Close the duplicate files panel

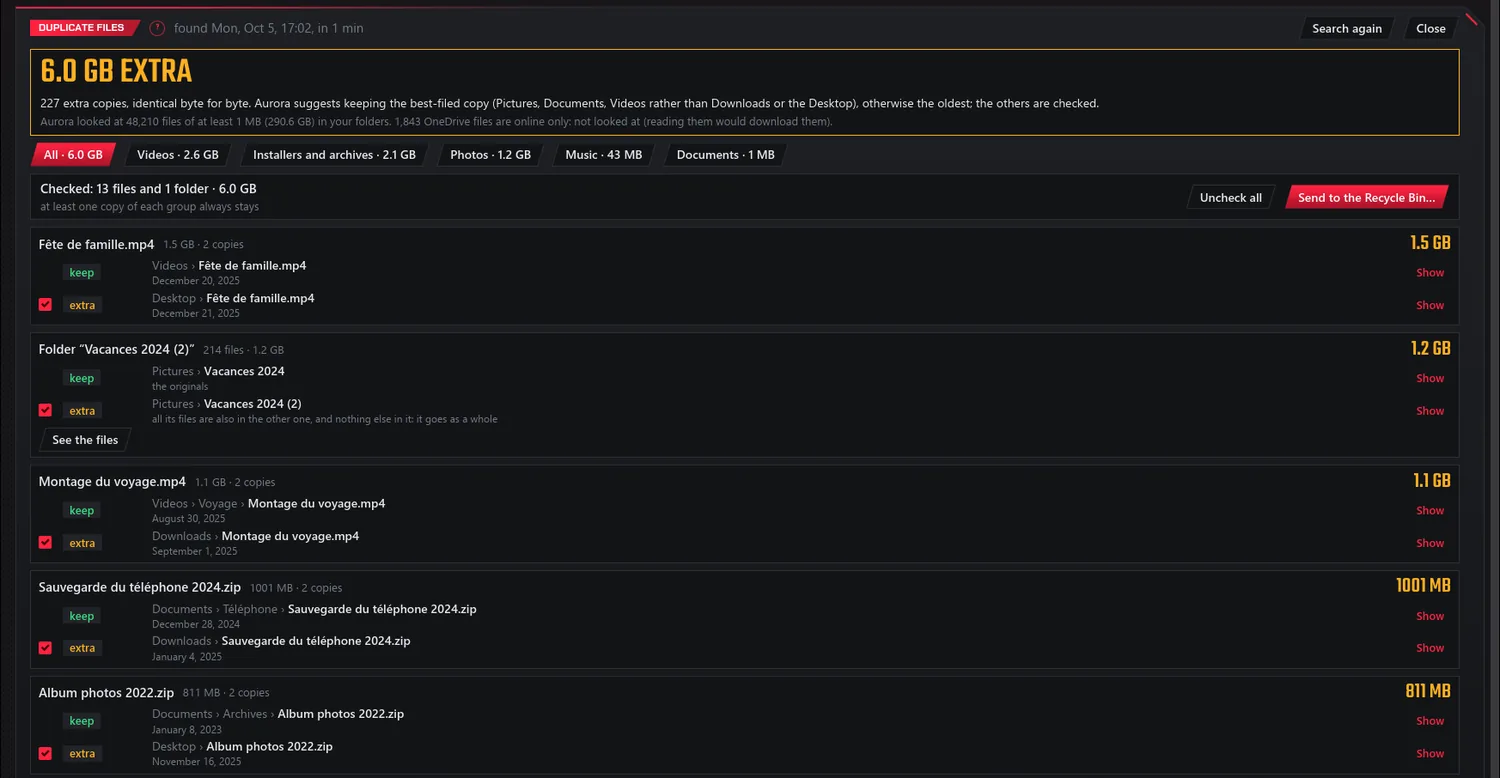click(1431, 28)
